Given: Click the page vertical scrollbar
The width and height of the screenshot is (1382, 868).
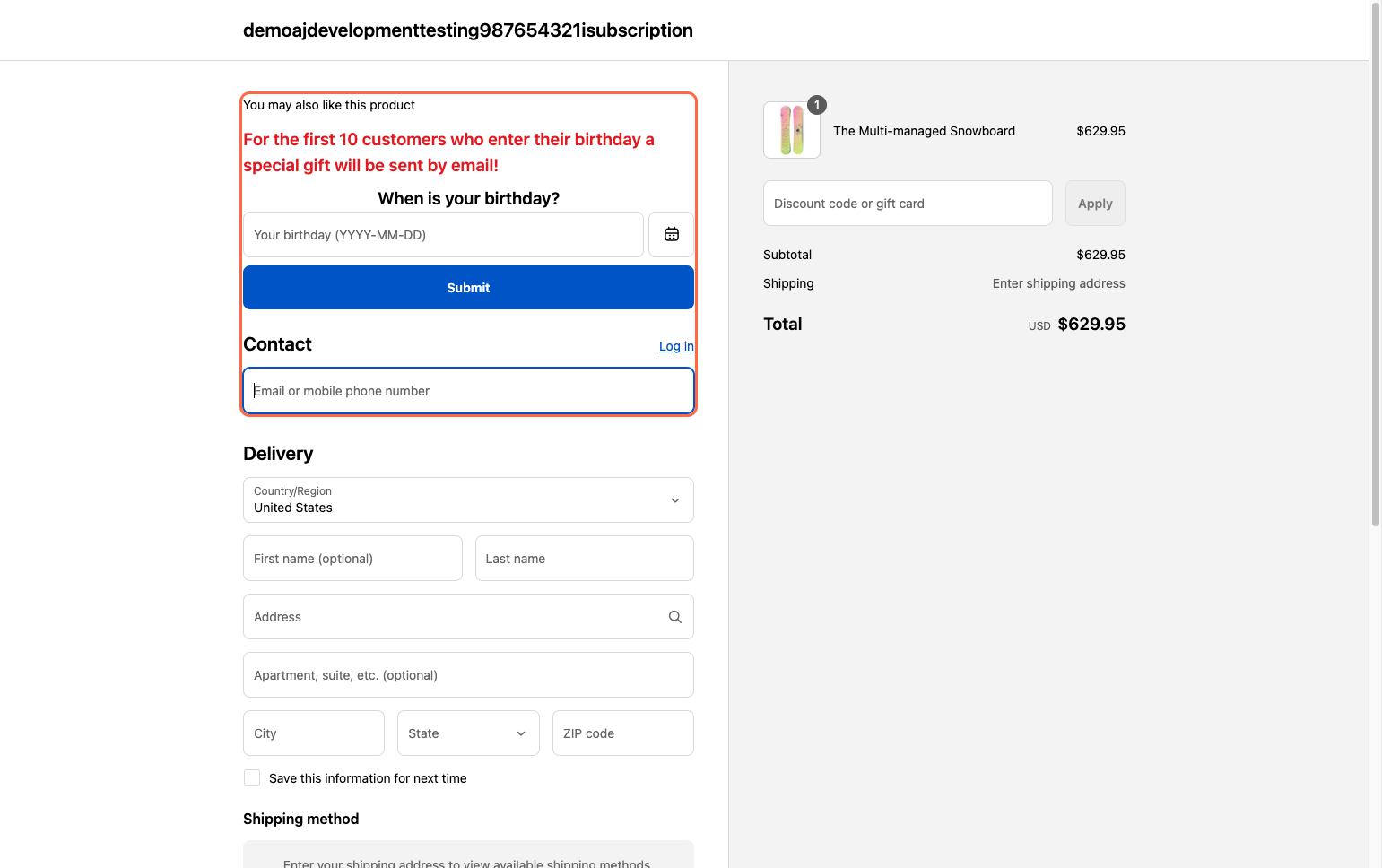Looking at the screenshot, I should point(1375,269).
